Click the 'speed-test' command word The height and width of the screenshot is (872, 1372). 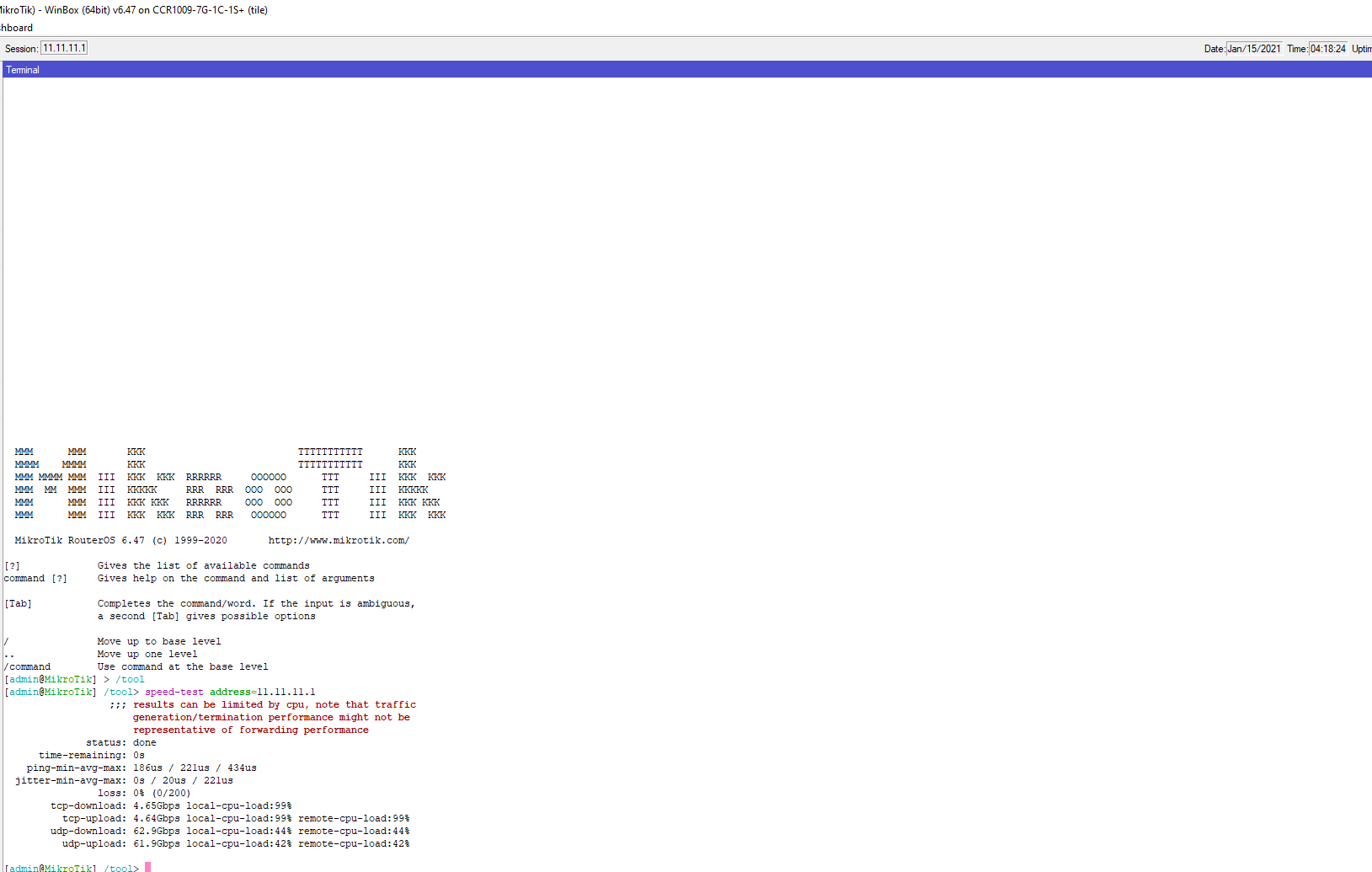pyautogui.click(x=174, y=693)
